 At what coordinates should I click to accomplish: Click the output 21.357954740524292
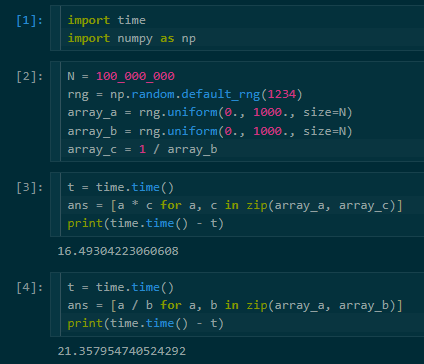coord(122,351)
